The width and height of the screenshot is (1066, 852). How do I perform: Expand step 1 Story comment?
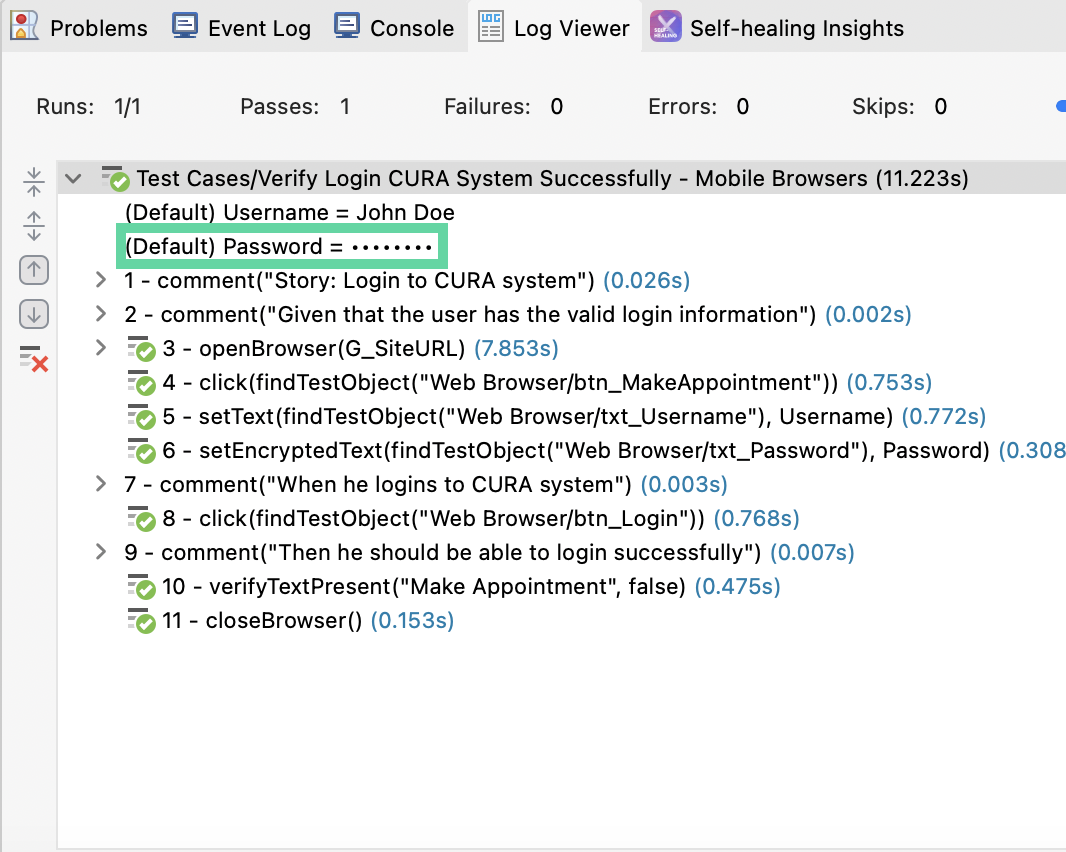(101, 279)
